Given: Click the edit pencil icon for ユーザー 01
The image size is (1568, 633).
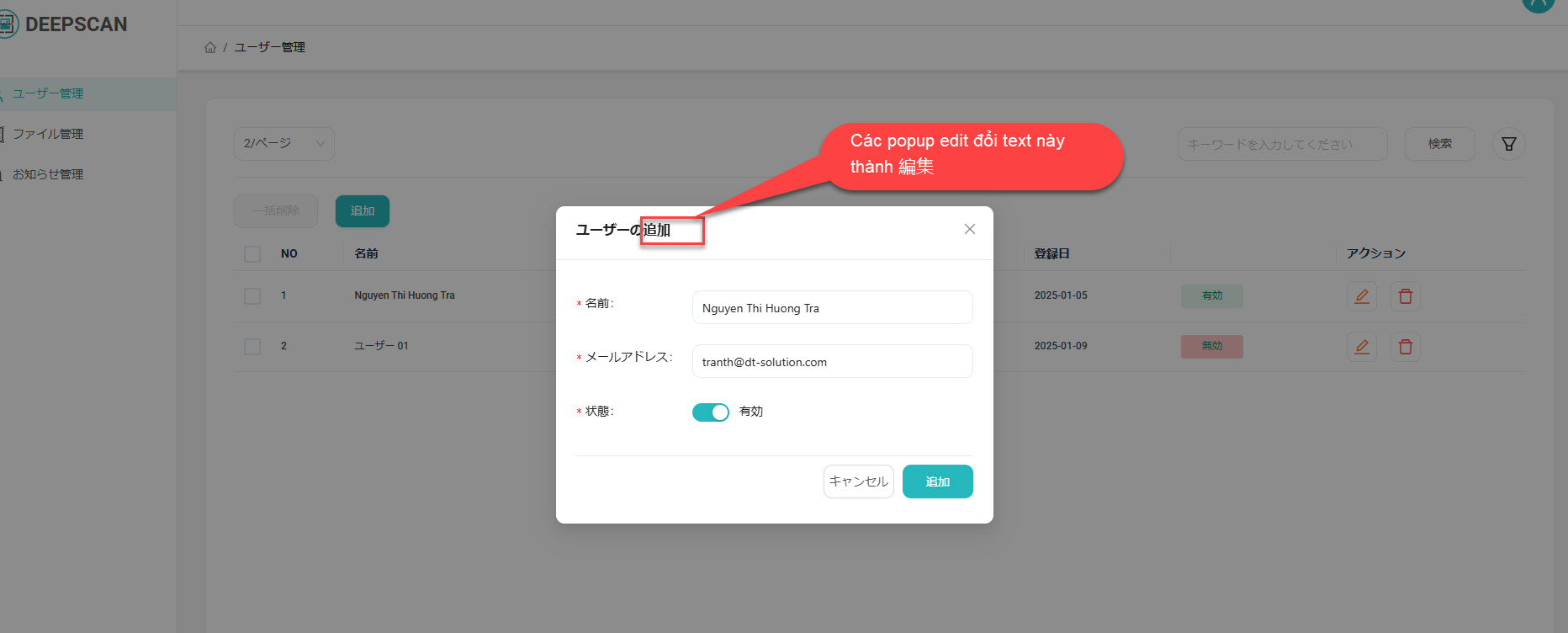Looking at the screenshot, I should [x=1361, y=347].
